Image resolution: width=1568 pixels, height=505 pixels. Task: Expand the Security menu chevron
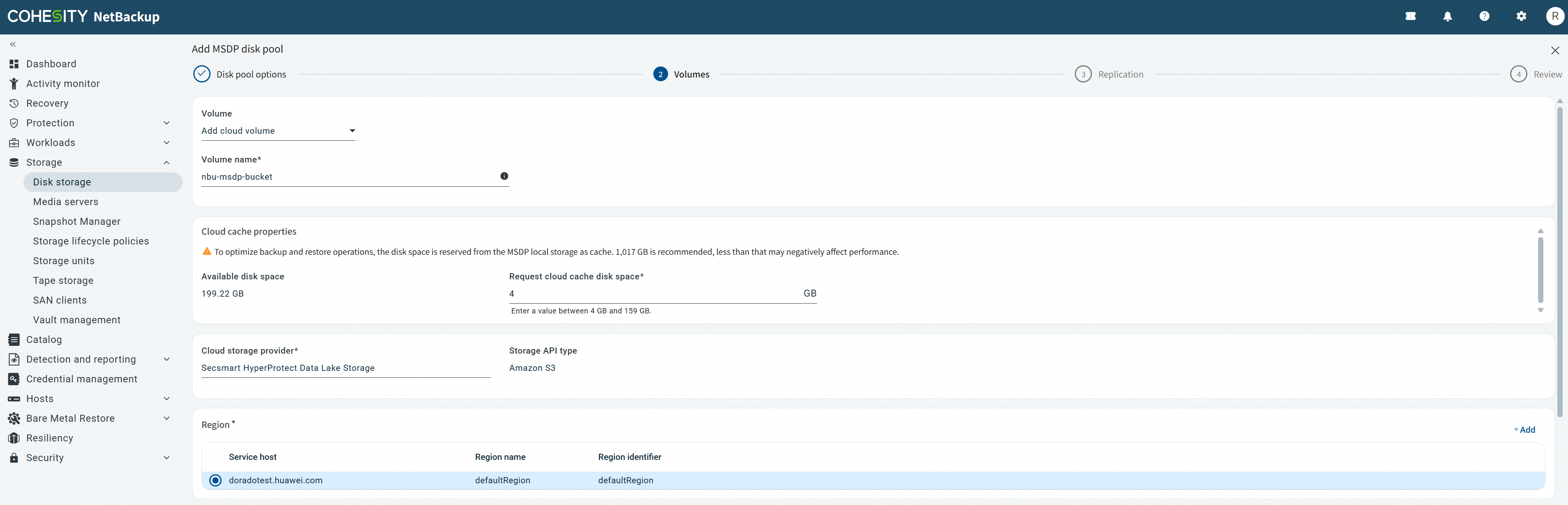167,457
